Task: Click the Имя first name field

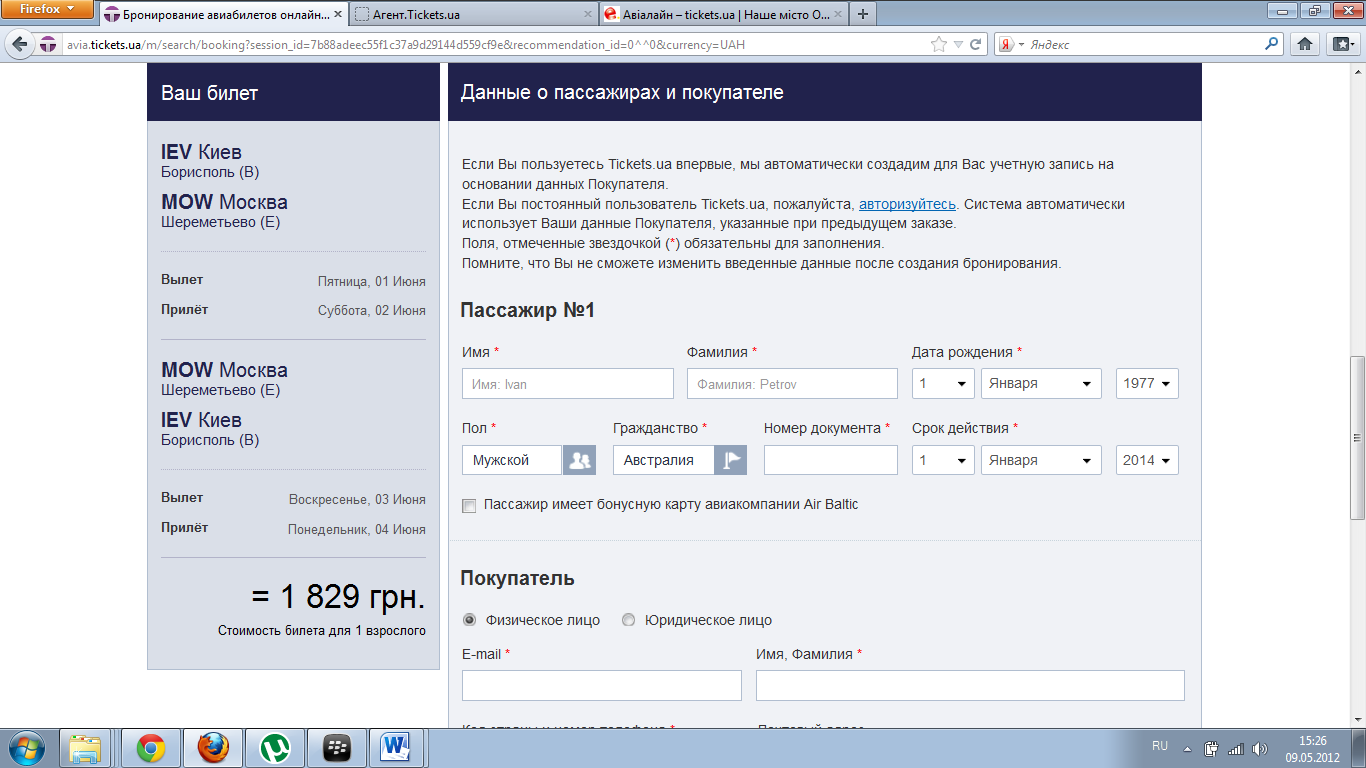Action: click(x=568, y=384)
